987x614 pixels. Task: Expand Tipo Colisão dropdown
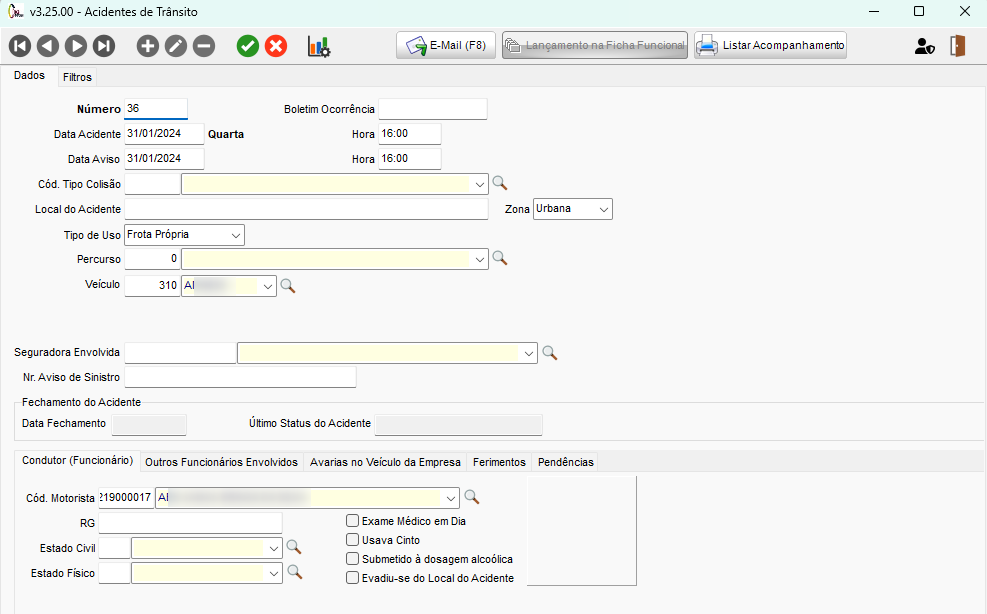click(480, 185)
